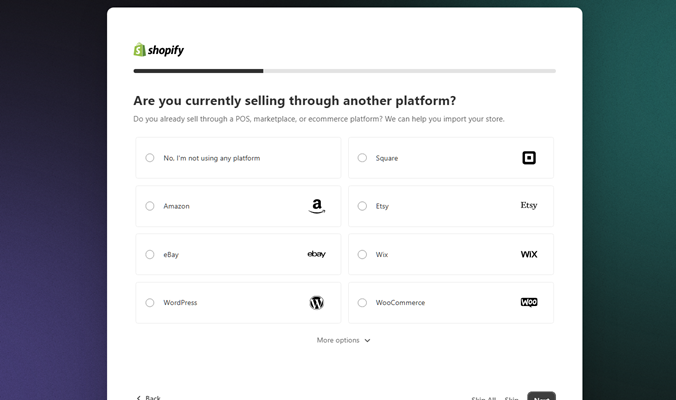
Task: Select the Square radio button
Action: click(362, 158)
